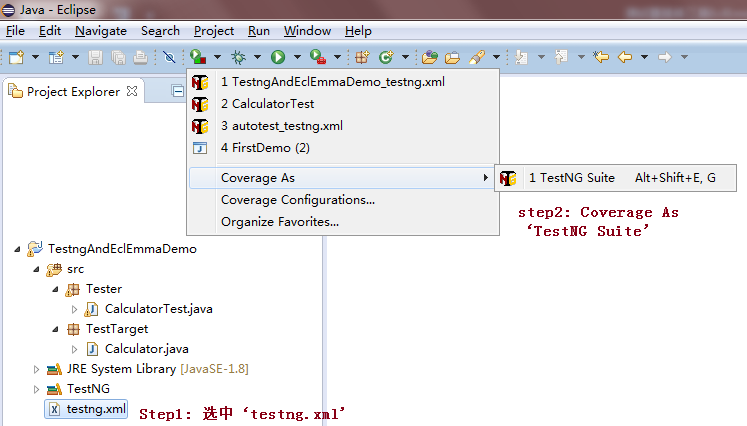This screenshot has width=747, height=426.
Task: Click the Open Type folder icon
Action: 430,57
